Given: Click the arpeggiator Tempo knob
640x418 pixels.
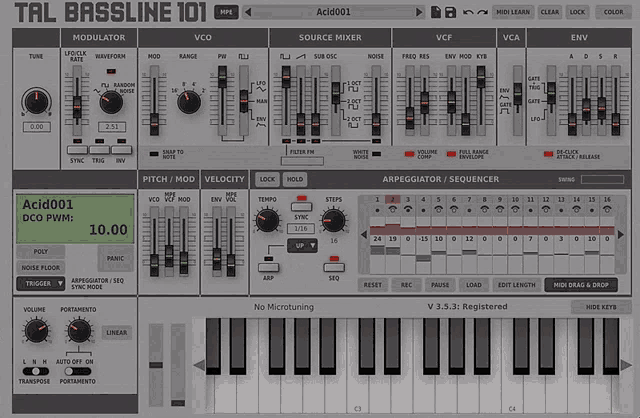Looking at the screenshot, I should (x=267, y=220).
